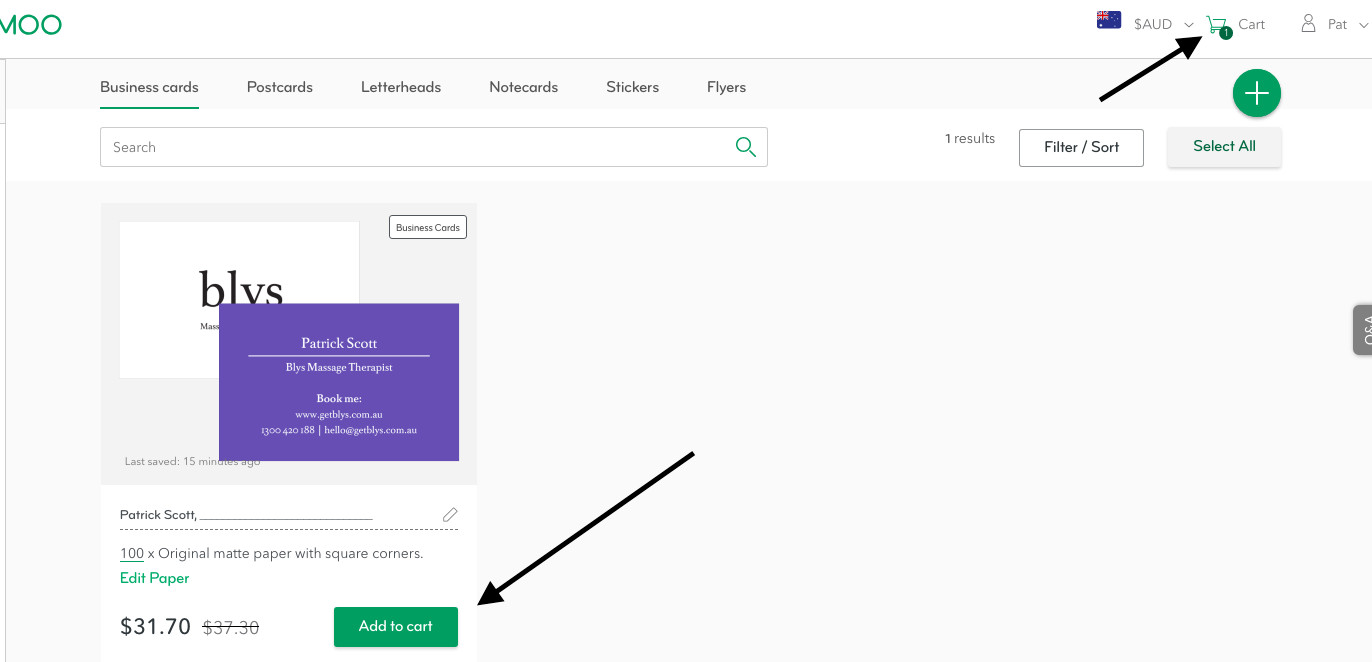Image resolution: width=1372 pixels, height=662 pixels.
Task: Click the search magnifier icon
Action: tap(746, 147)
